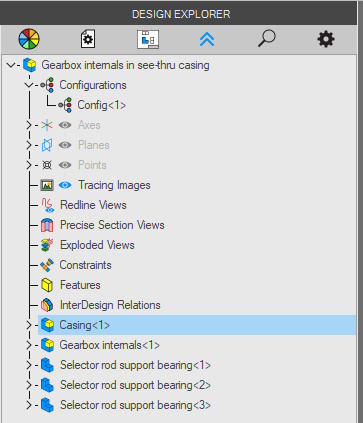The height and width of the screenshot is (423, 363).
Task: Select the layout view toolbar icon
Action: (x=148, y=39)
